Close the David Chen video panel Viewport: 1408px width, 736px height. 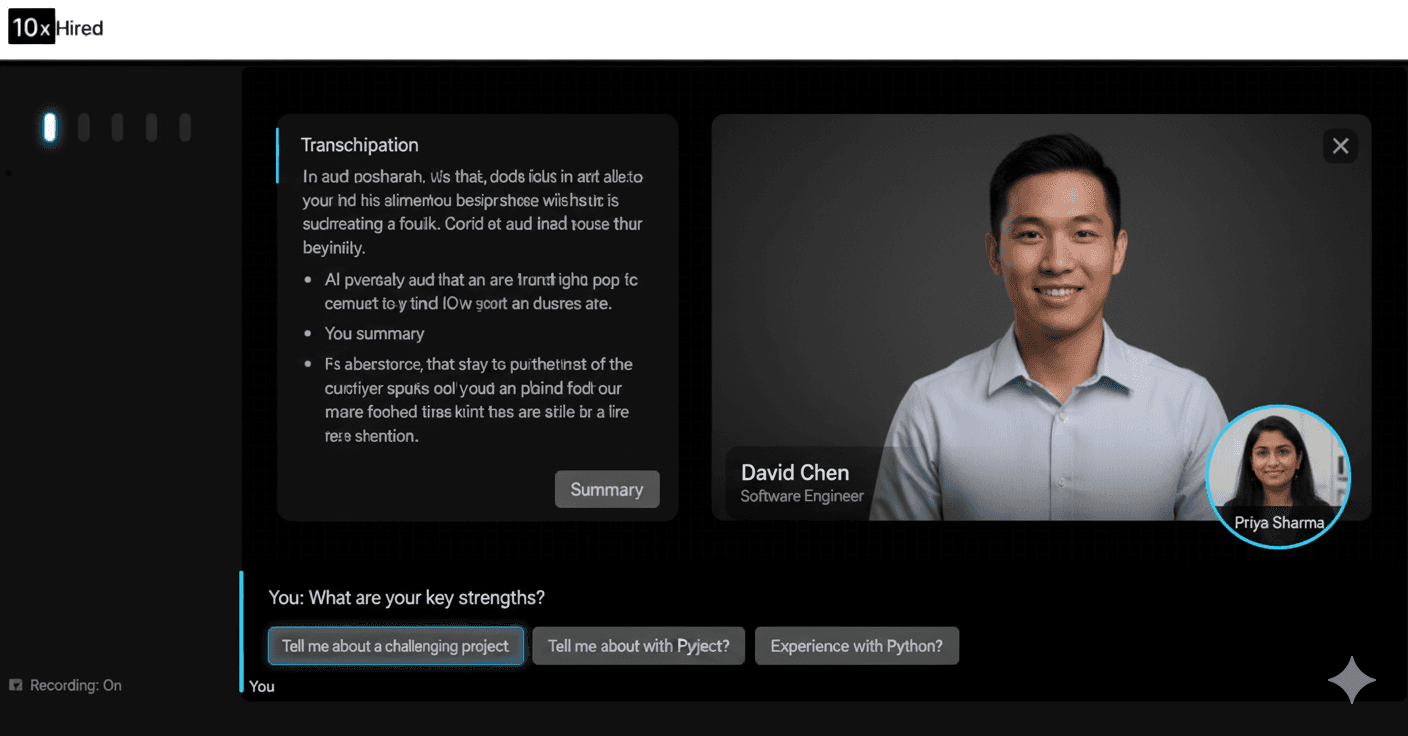tap(1341, 146)
